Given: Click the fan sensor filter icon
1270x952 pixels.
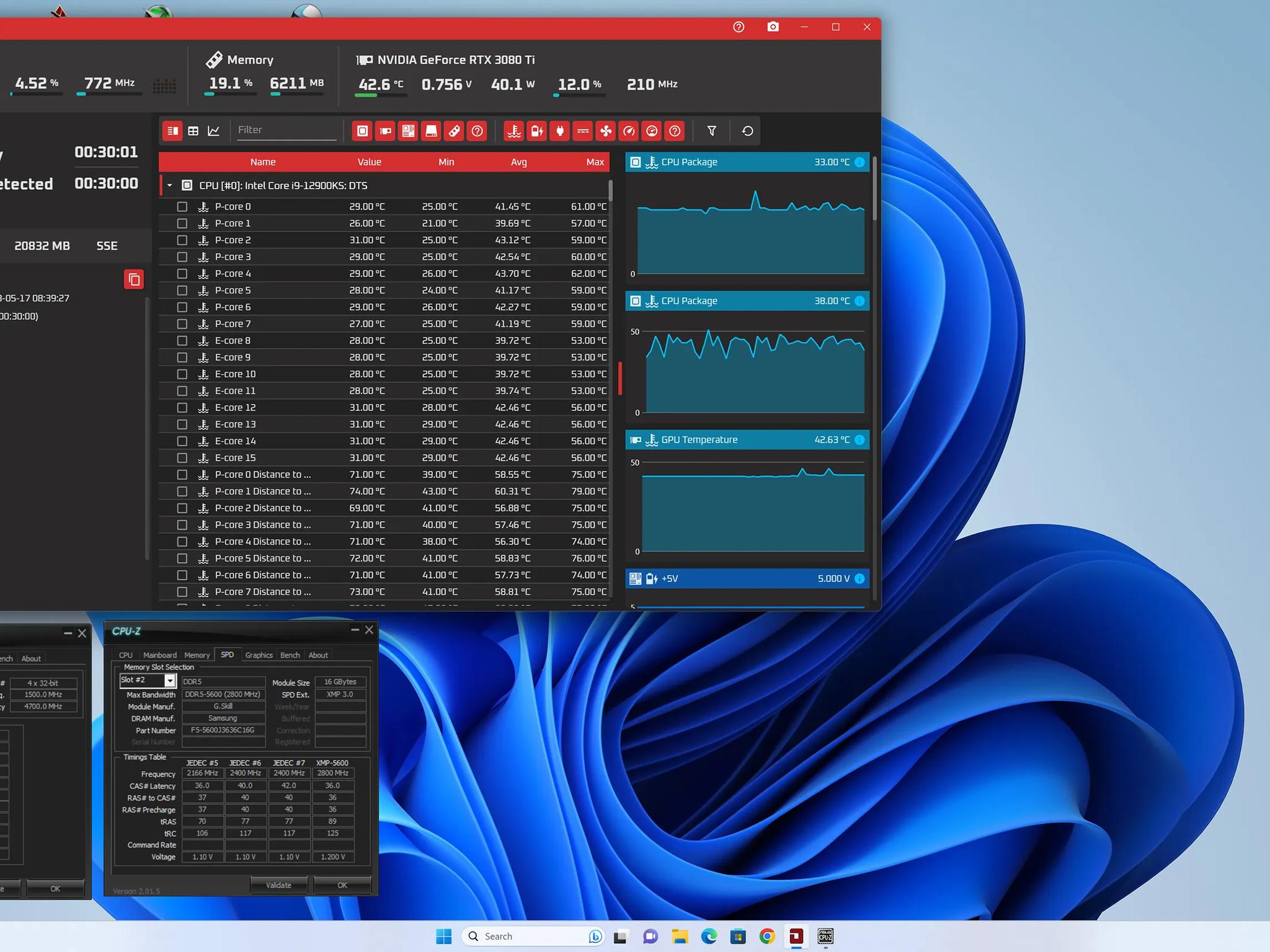Looking at the screenshot, I should pyautogui.click(x=605, y=131).
